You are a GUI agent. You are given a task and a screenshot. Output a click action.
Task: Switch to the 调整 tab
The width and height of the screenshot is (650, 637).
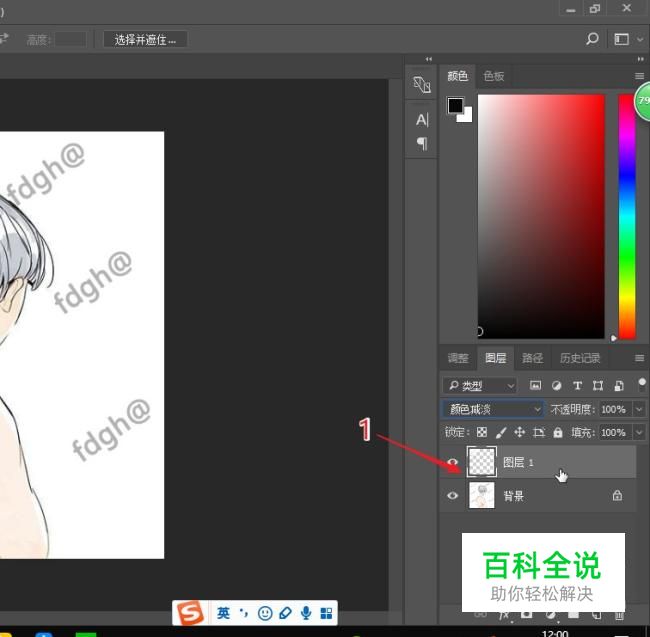coord(458,358)
